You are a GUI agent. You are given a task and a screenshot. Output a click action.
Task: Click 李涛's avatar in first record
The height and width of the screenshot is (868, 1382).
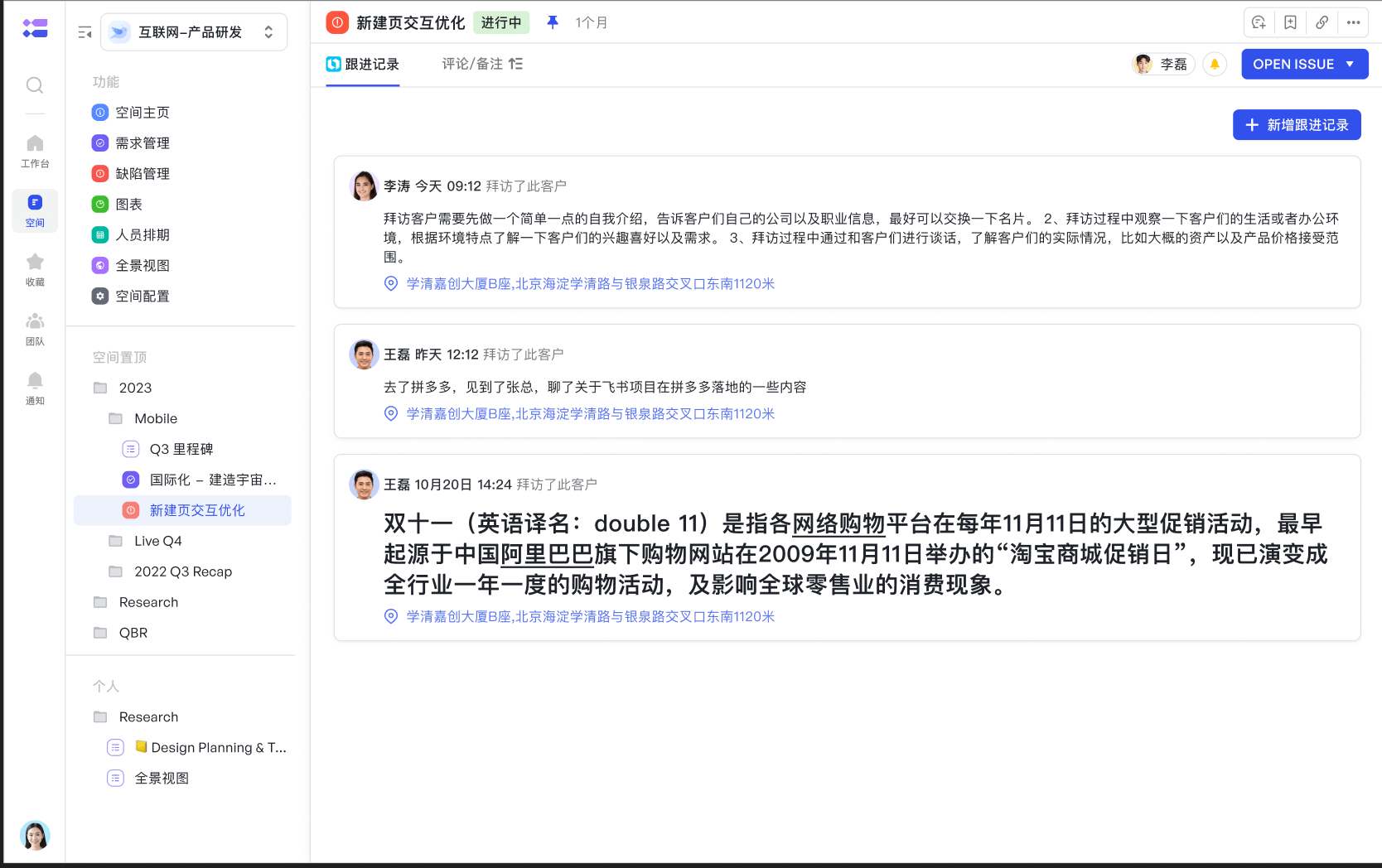point(364,186)
